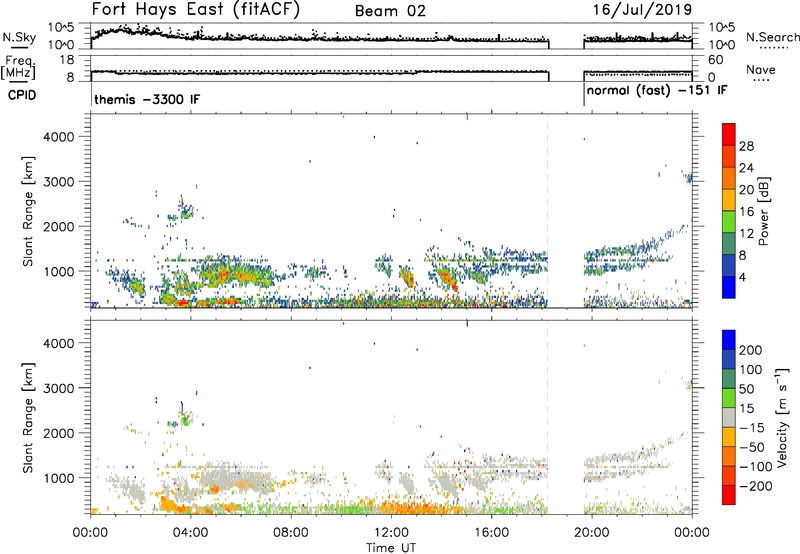The height and width of the screenshot is (554, 800).
Task: Select the 'Beam 02' label
Action: click(x=390, y=11)
